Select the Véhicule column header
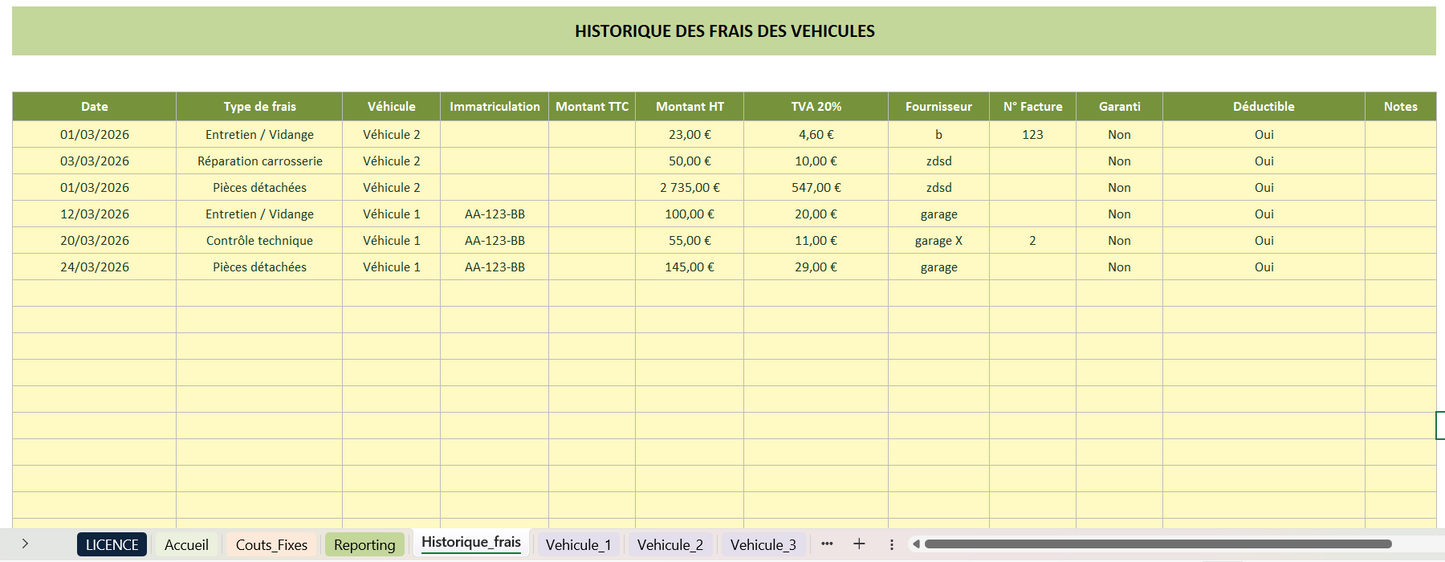Image resolution: width=1445 pixels, height=562 pixels. 391,106
